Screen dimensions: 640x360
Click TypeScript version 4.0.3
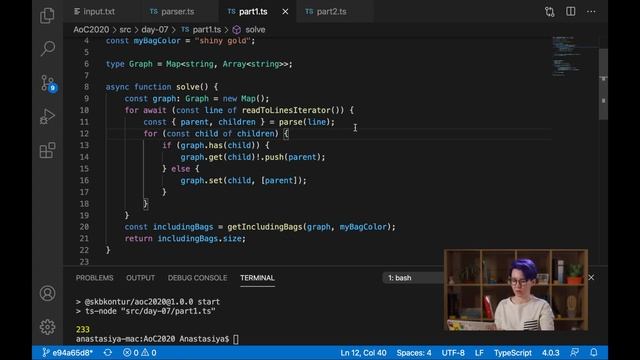551,353
